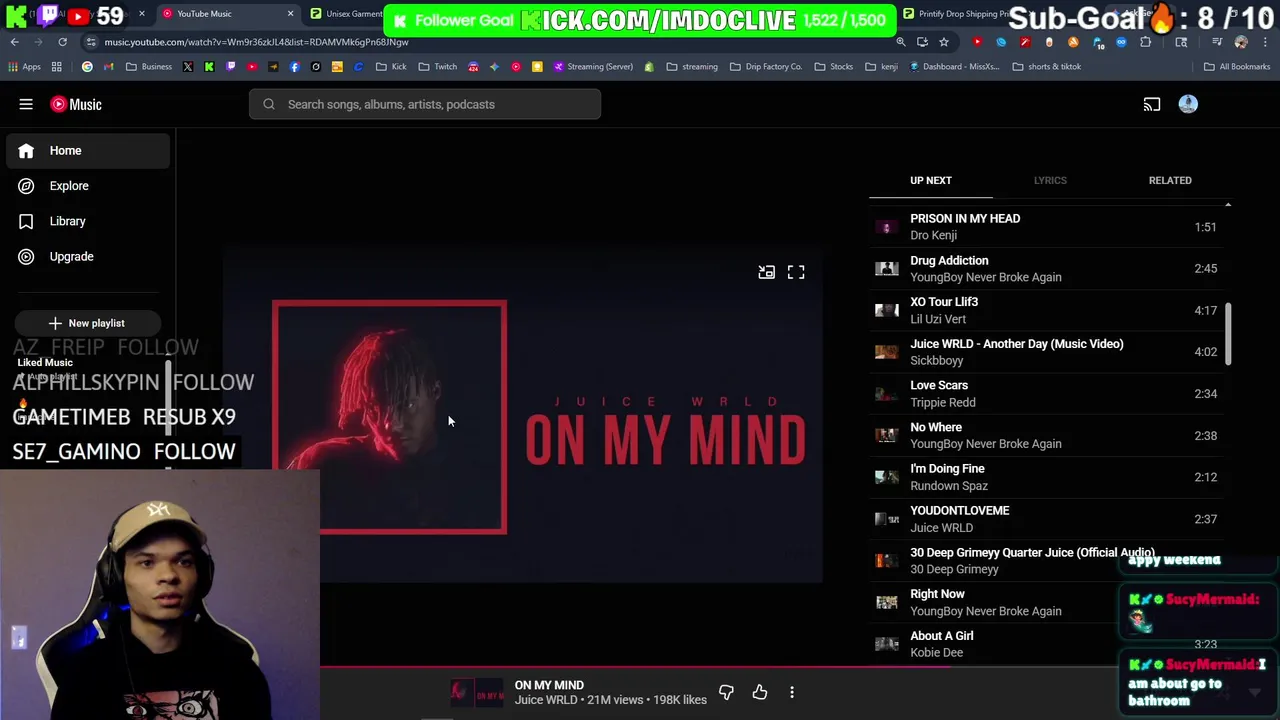Play 30 Deep Grimeyy Quarter Juice
Viewport: 1280px width, 720px height.
(1048, 560)
